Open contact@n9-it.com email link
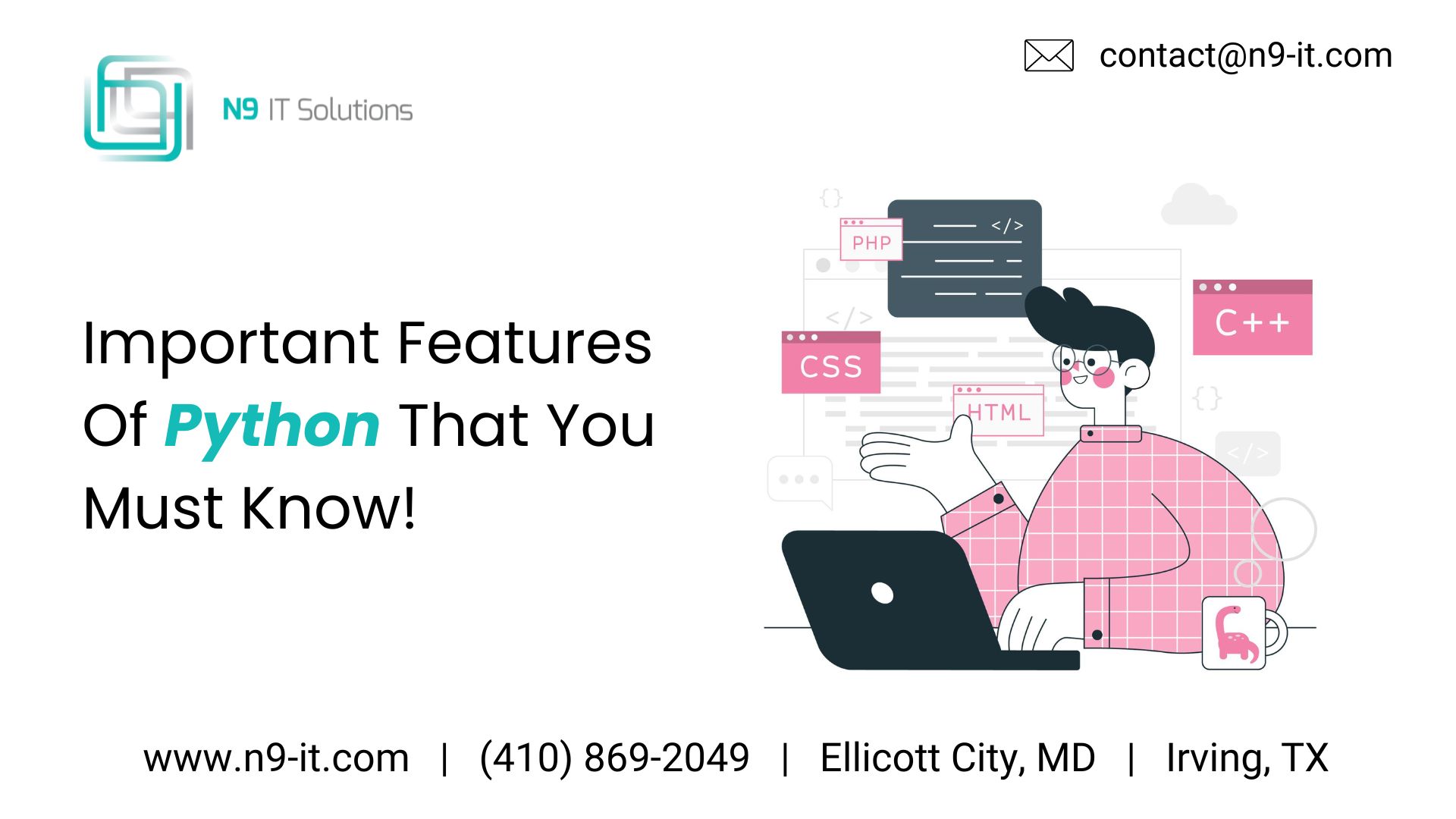1456x819 pixels. pyautogui.click(x=1238, y=54)
